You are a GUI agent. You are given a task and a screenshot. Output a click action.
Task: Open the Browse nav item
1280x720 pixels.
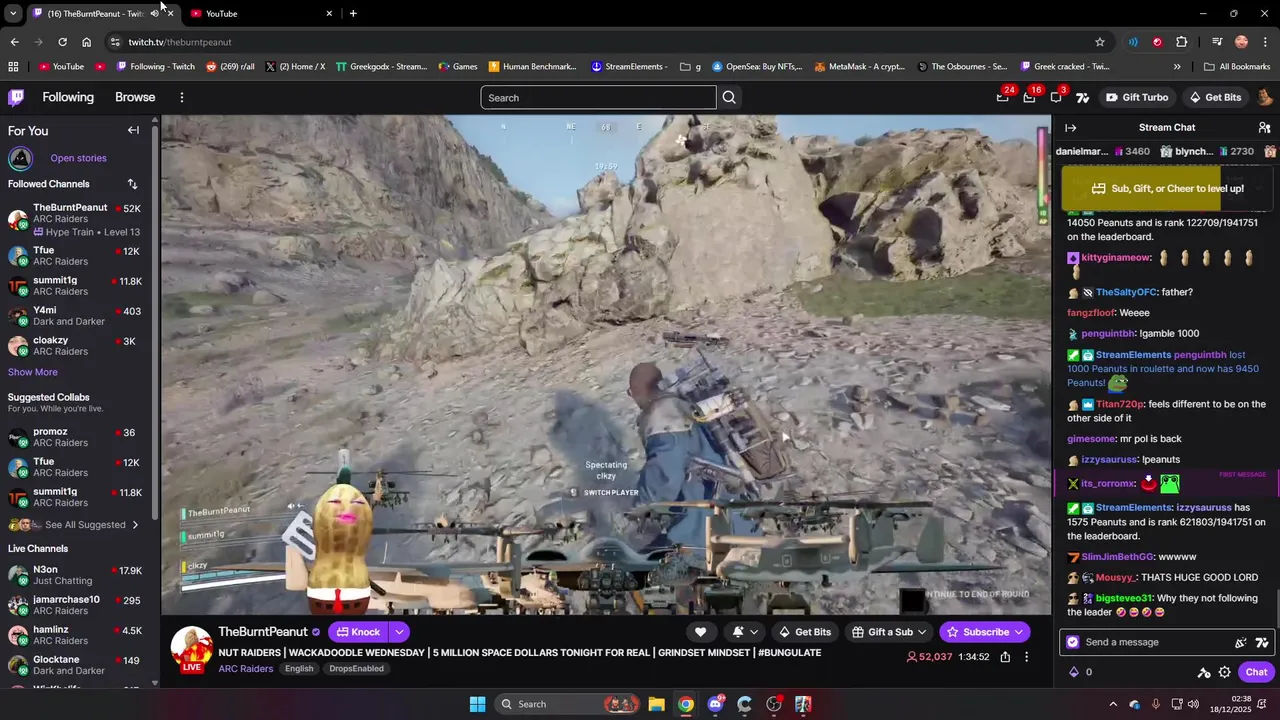135,97
